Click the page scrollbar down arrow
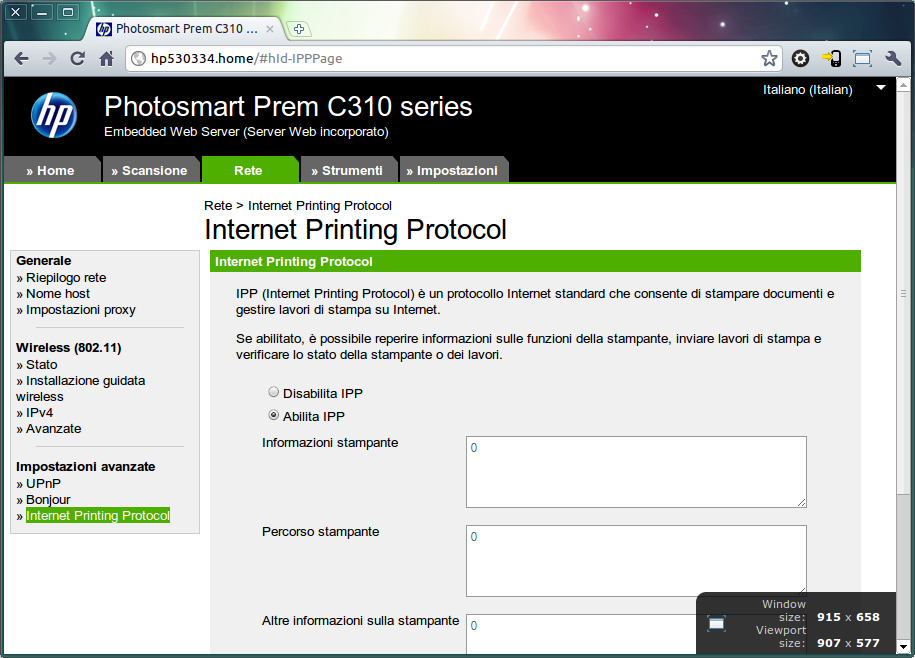The width and height of the screenshot is (915, 658). pyautogui.click(x=903, y=646)
